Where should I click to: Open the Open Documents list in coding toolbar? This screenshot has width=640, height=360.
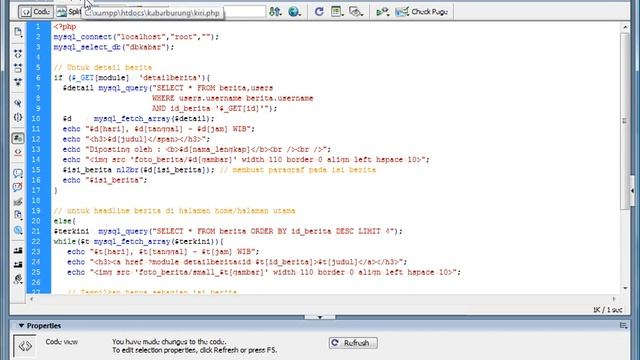pyautogui.click(x=18, y=32)
